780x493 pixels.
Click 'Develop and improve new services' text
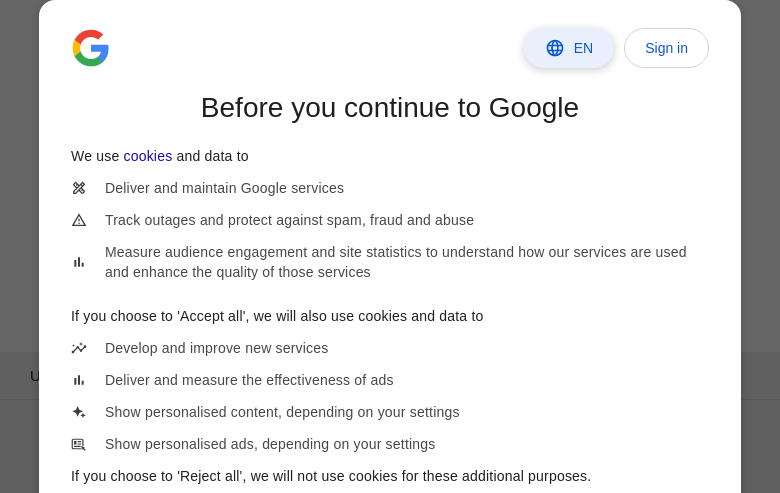pos(216,348)
